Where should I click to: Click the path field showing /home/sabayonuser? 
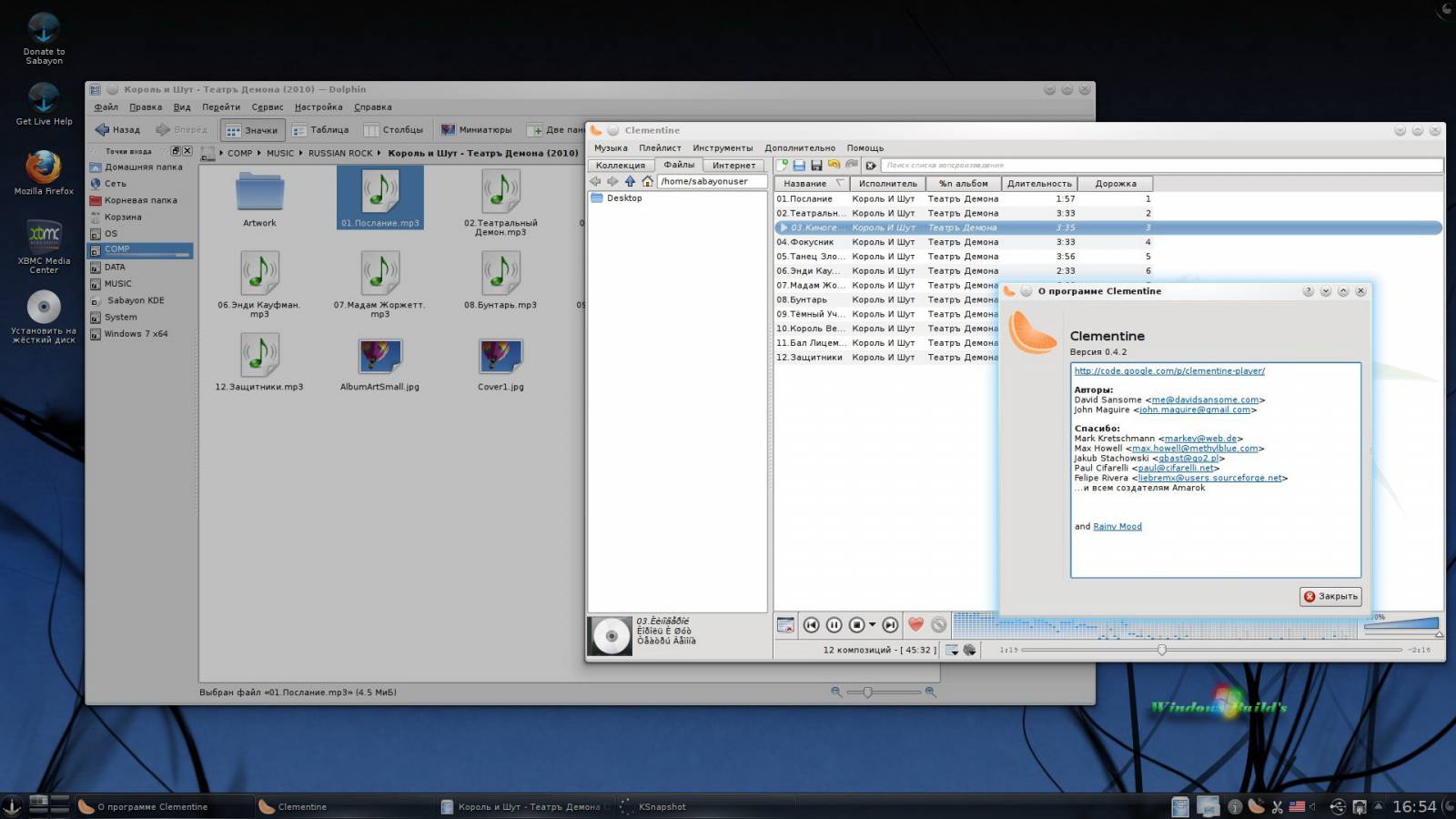click(712, 181)
